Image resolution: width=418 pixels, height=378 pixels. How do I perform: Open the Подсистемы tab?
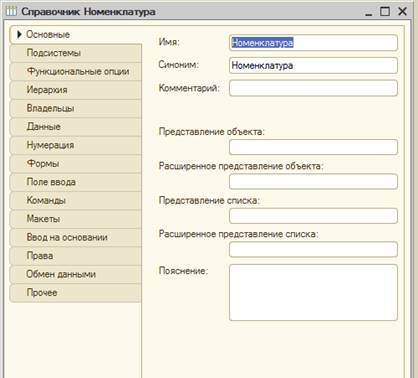76,53
